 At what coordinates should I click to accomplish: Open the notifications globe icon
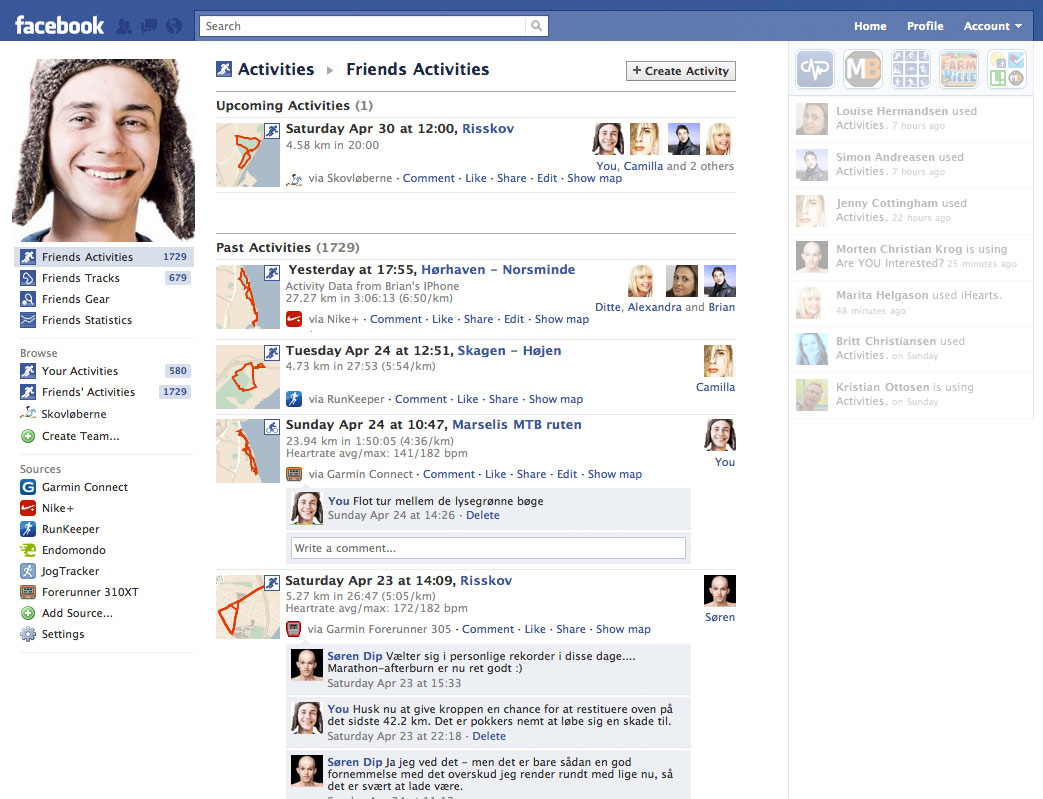(x=173, y=26)
